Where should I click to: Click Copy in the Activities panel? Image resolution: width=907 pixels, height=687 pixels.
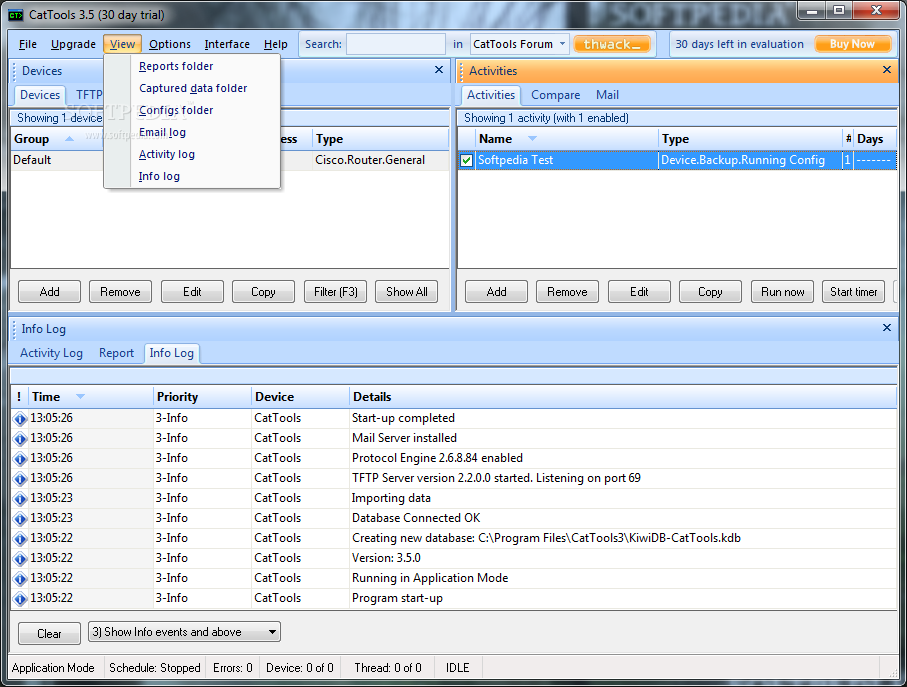710,292
